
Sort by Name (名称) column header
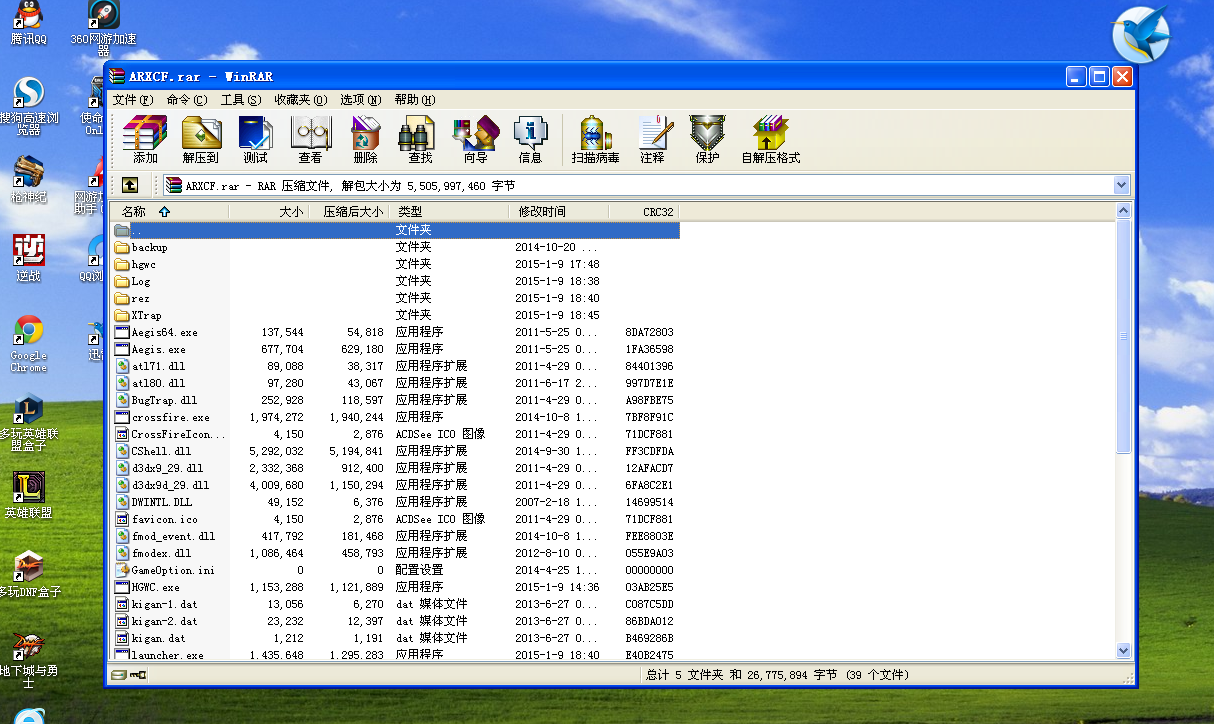(170, 212)
